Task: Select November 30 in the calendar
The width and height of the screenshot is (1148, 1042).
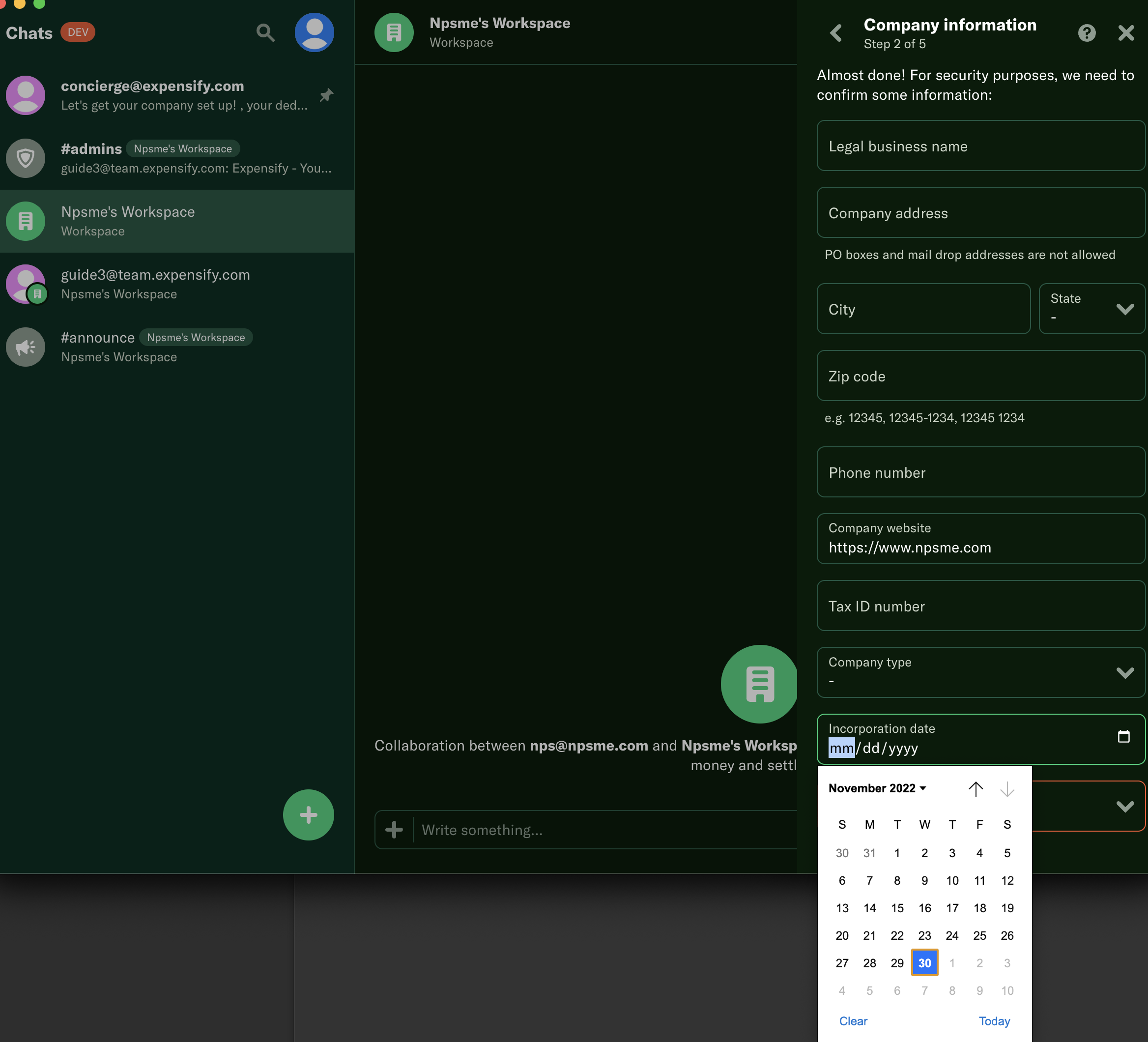Action: 924,963
